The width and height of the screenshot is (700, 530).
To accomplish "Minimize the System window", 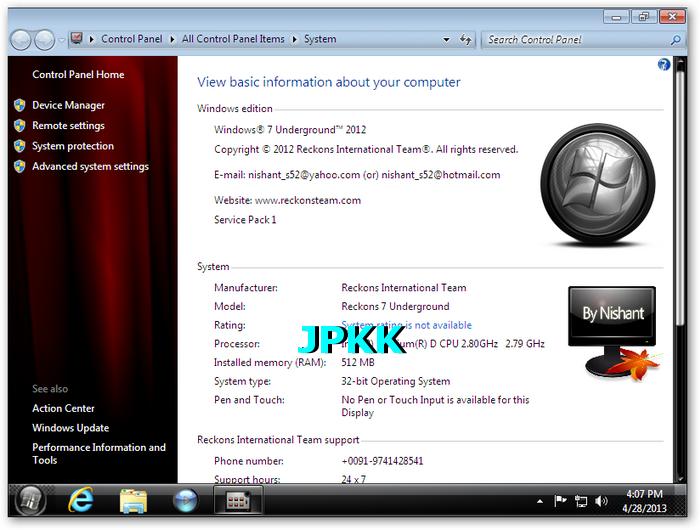I will coord(617,17).
